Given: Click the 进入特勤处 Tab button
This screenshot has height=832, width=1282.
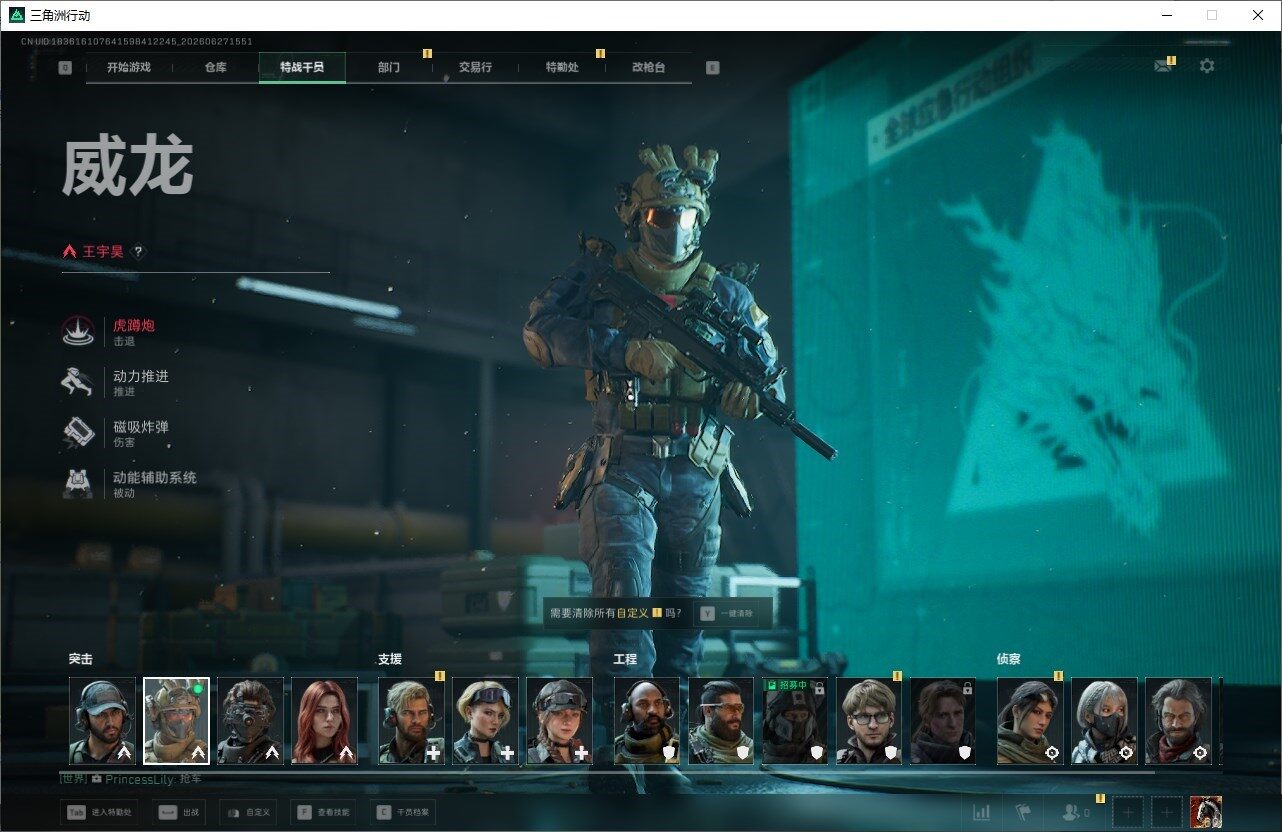Looking at the screenshot, I should [x=99, y=813].
